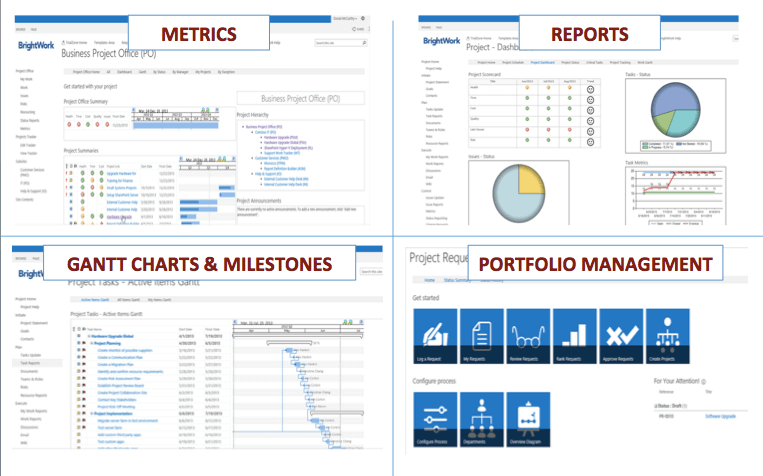The width and height of the screenshot is (763, 476).
Task: Click Project Summaries timeline left arrow
Action: coord(182,159)
